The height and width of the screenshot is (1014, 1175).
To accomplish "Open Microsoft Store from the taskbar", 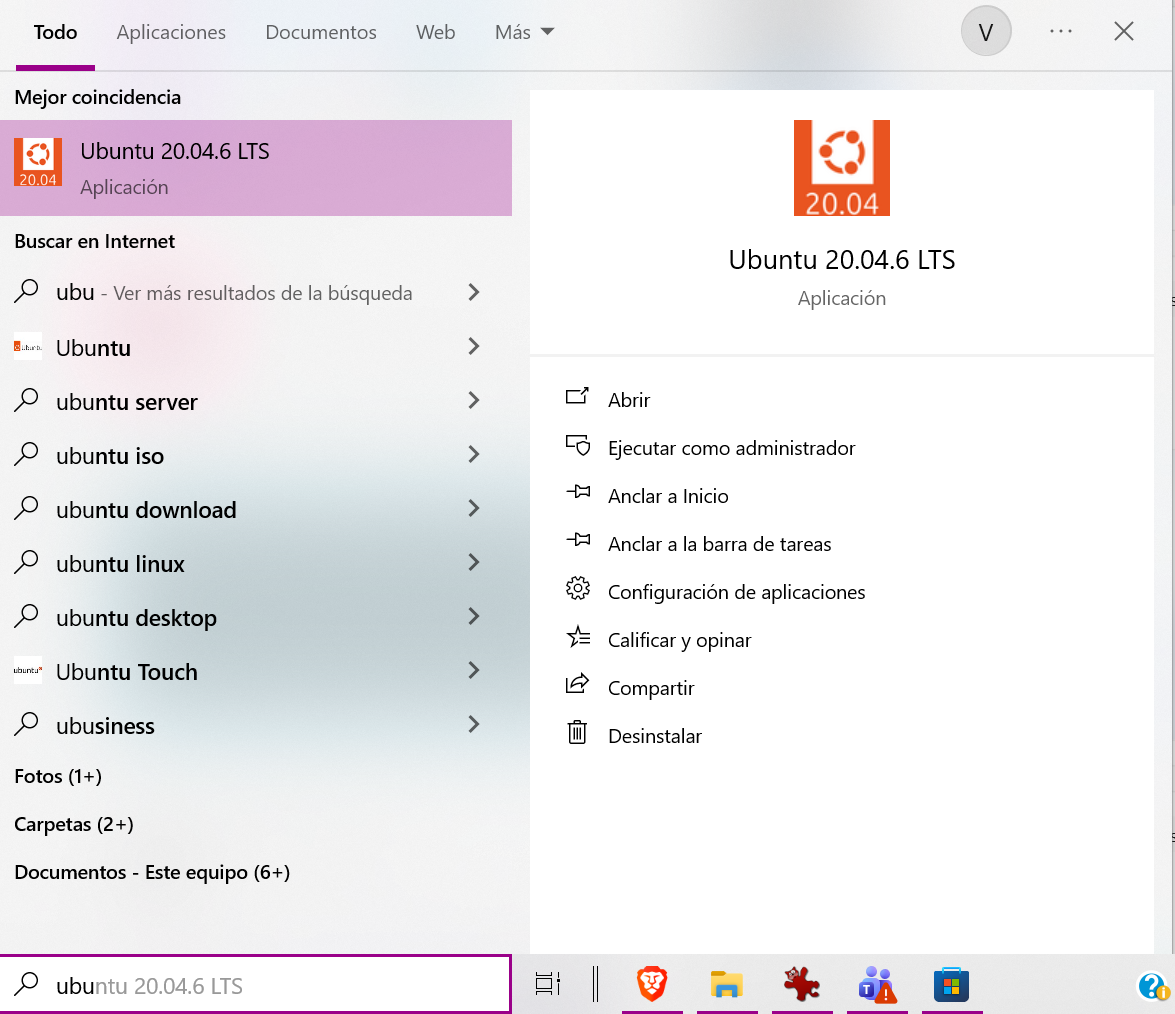I will 951,983.
